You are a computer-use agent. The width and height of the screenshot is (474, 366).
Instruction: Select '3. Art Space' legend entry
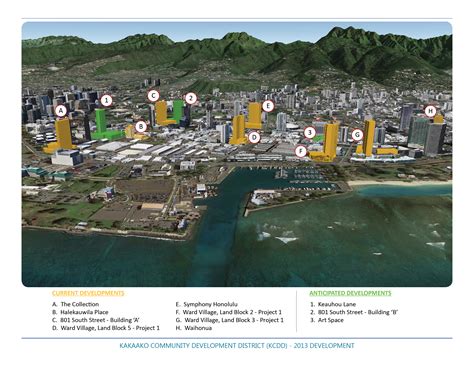point(327,320)
